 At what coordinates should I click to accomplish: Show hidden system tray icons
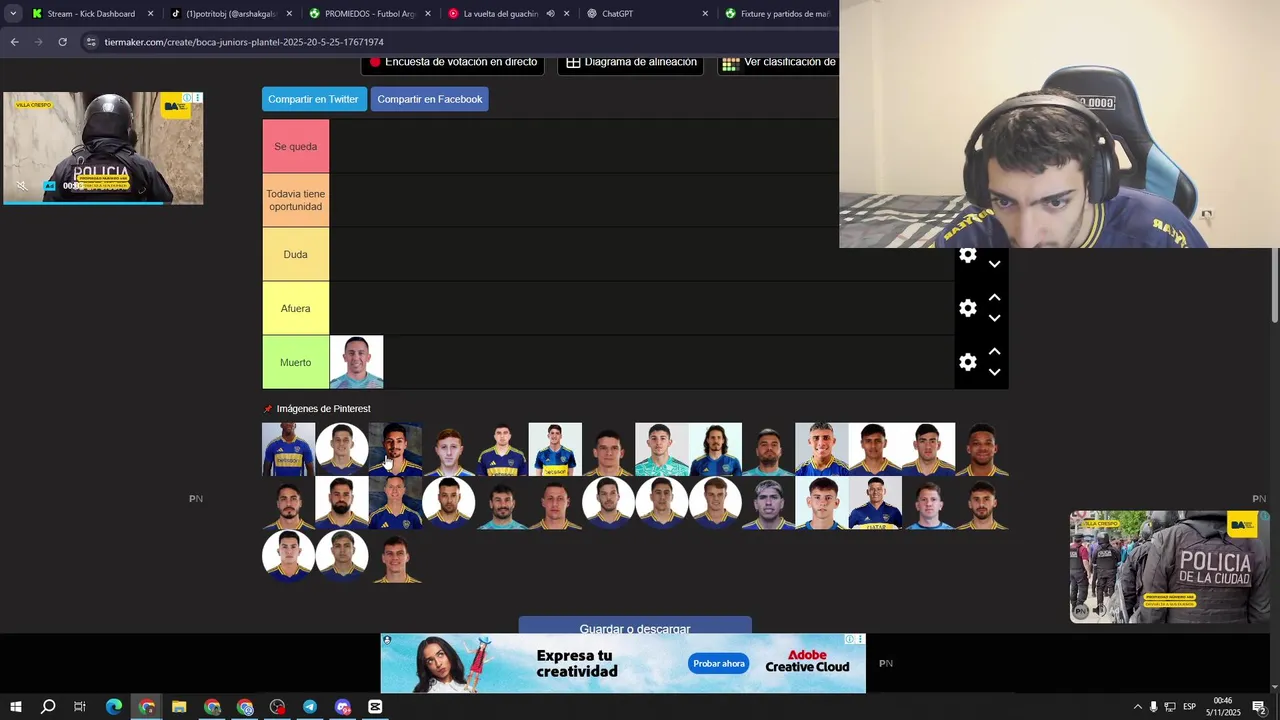(1137, 707)
